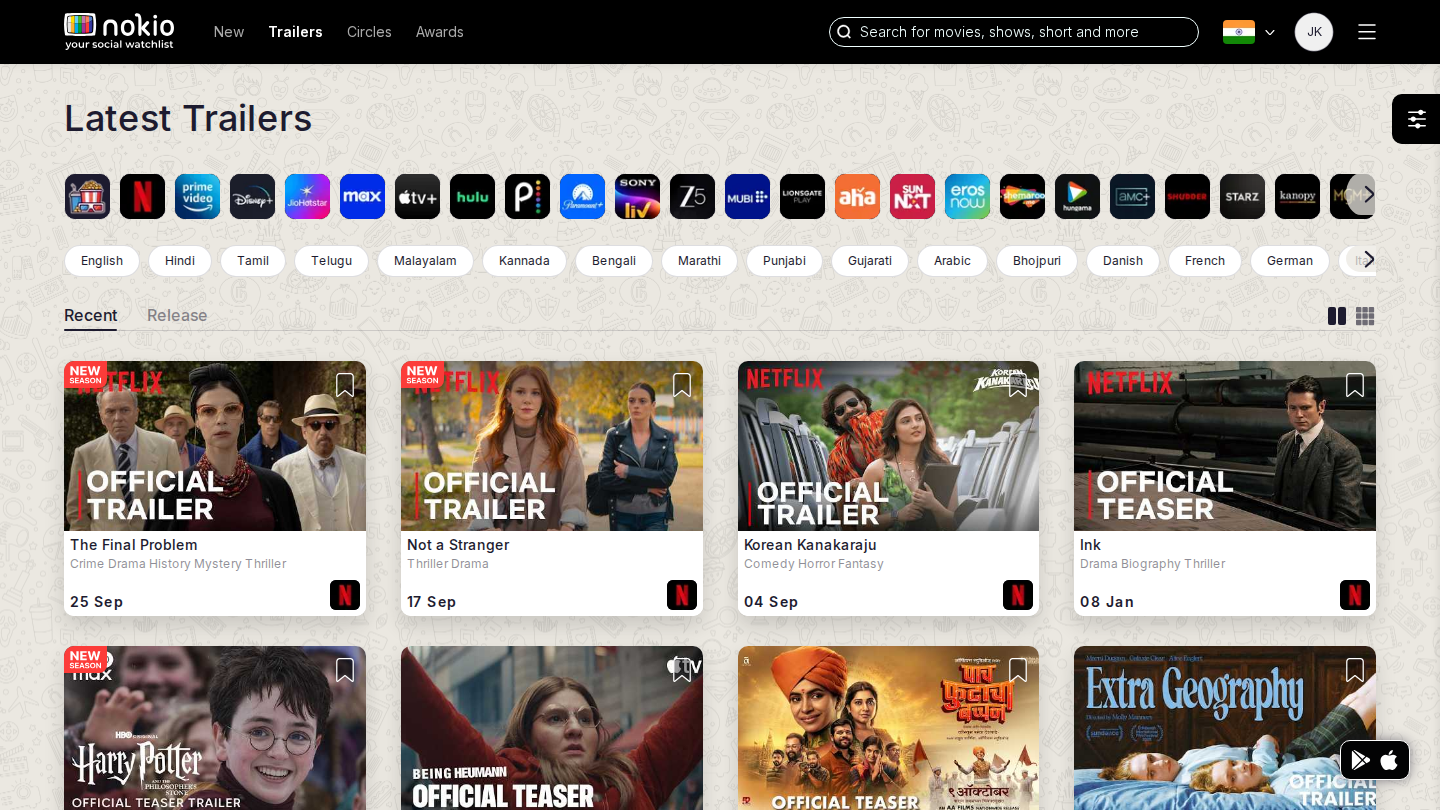Select the Prime Video provider icon
1440x810 pixels.
197,196
